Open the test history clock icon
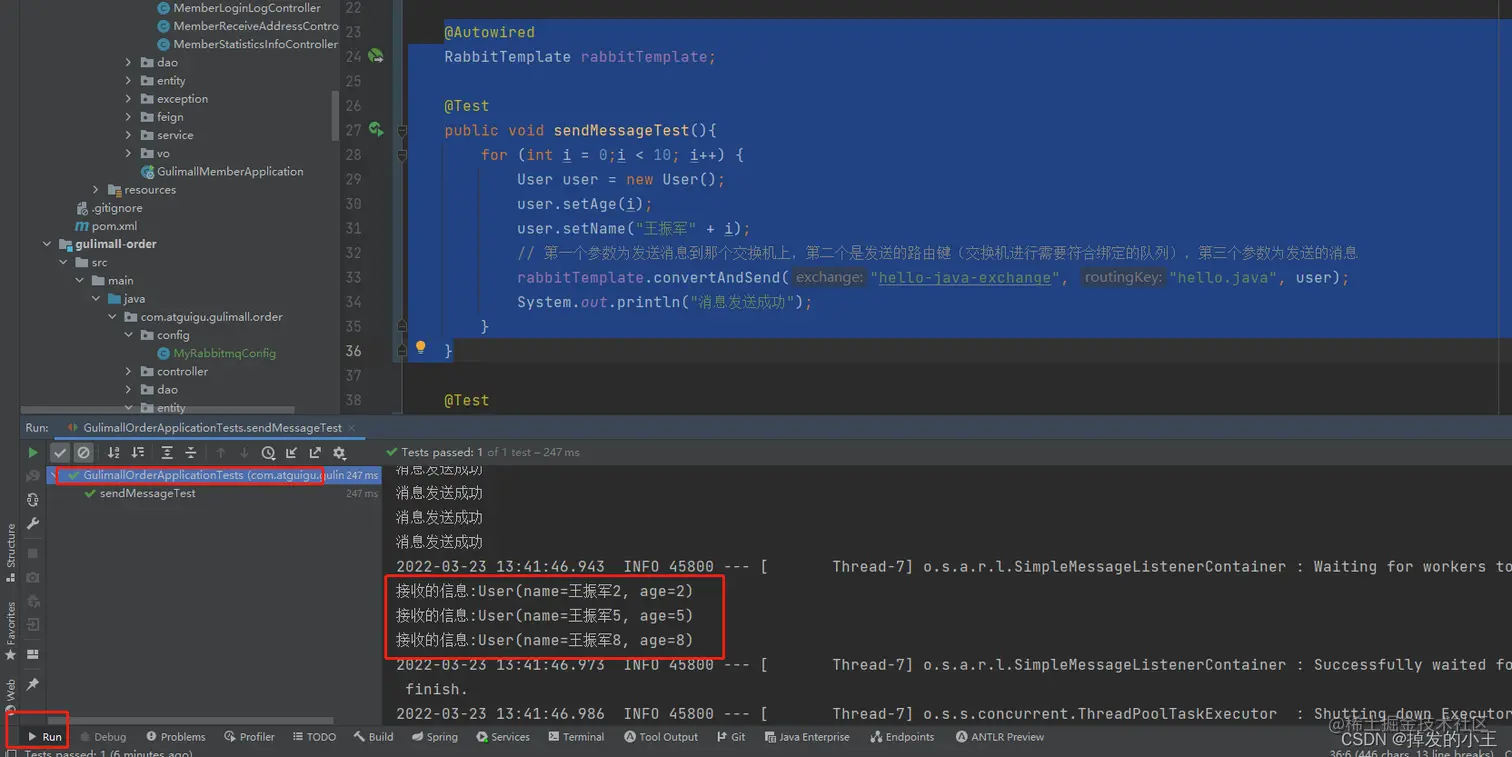This screenshot has width=1512, height=757. (x=268, y=453)
